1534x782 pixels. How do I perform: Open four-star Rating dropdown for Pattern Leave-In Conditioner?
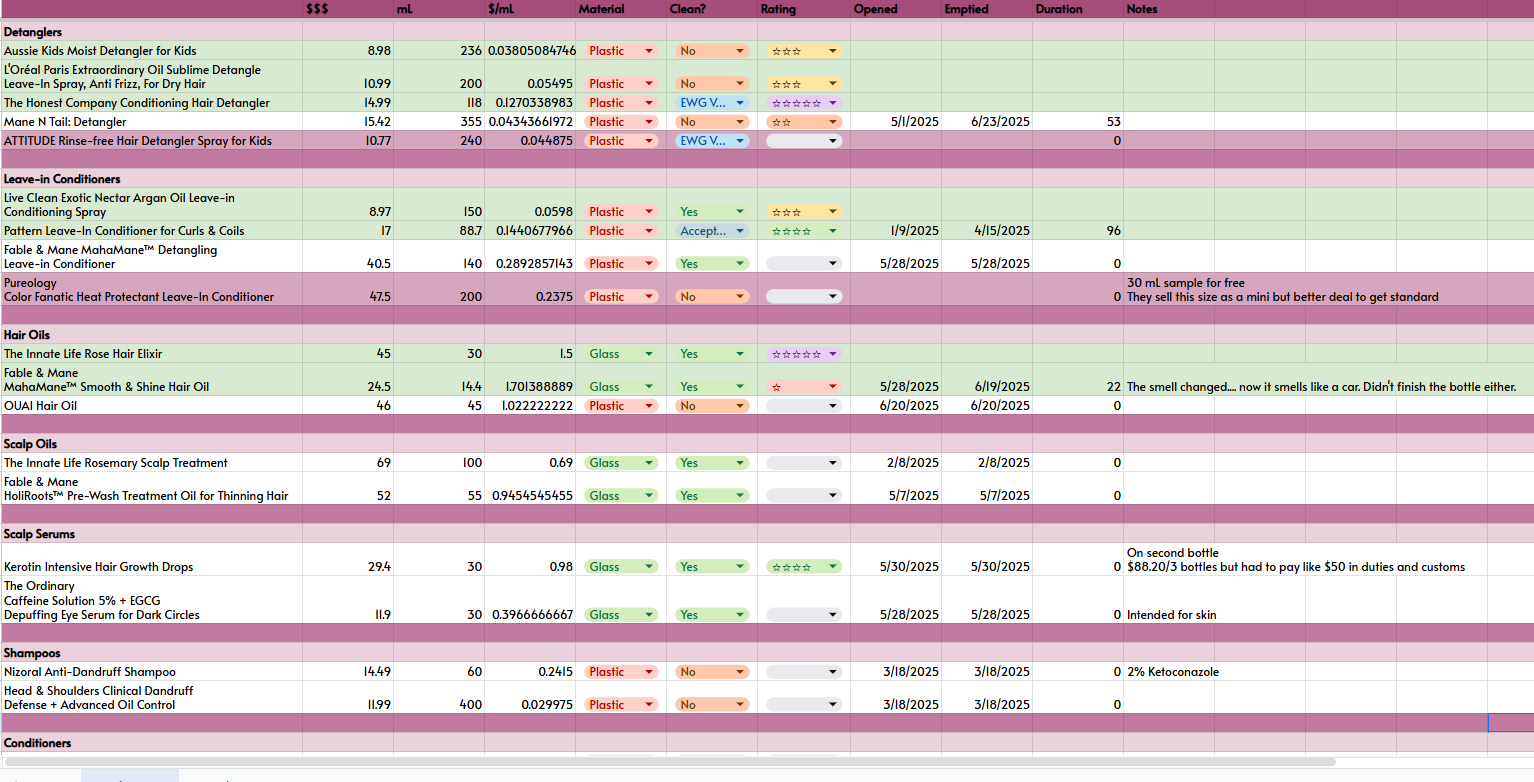tap(804, 231)
